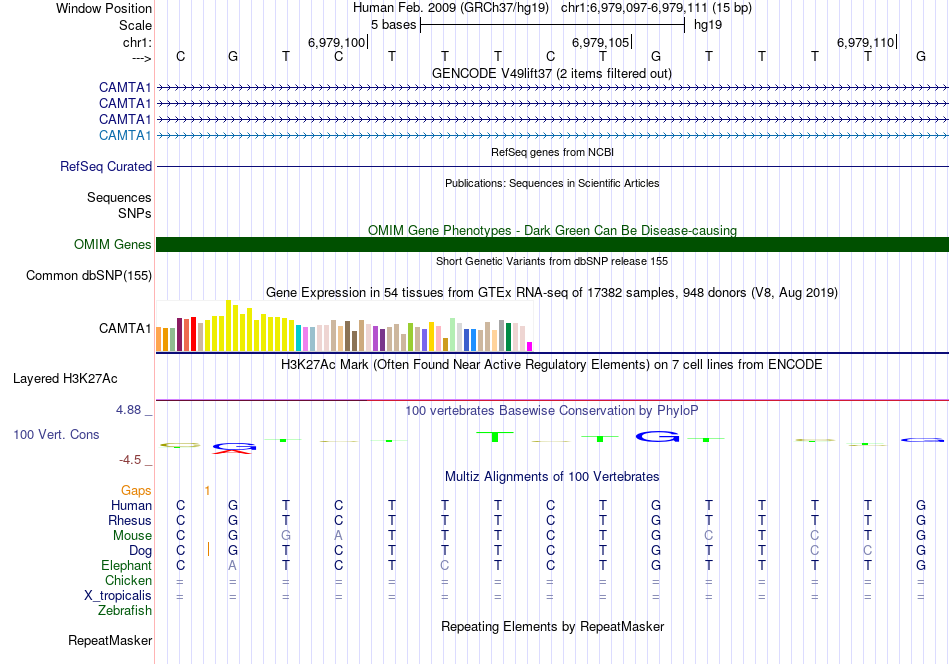Screen dimensions: 950x664
Task: Open Multiz Alignments of 100 Vertebrates title
Action: click(552, 477)
